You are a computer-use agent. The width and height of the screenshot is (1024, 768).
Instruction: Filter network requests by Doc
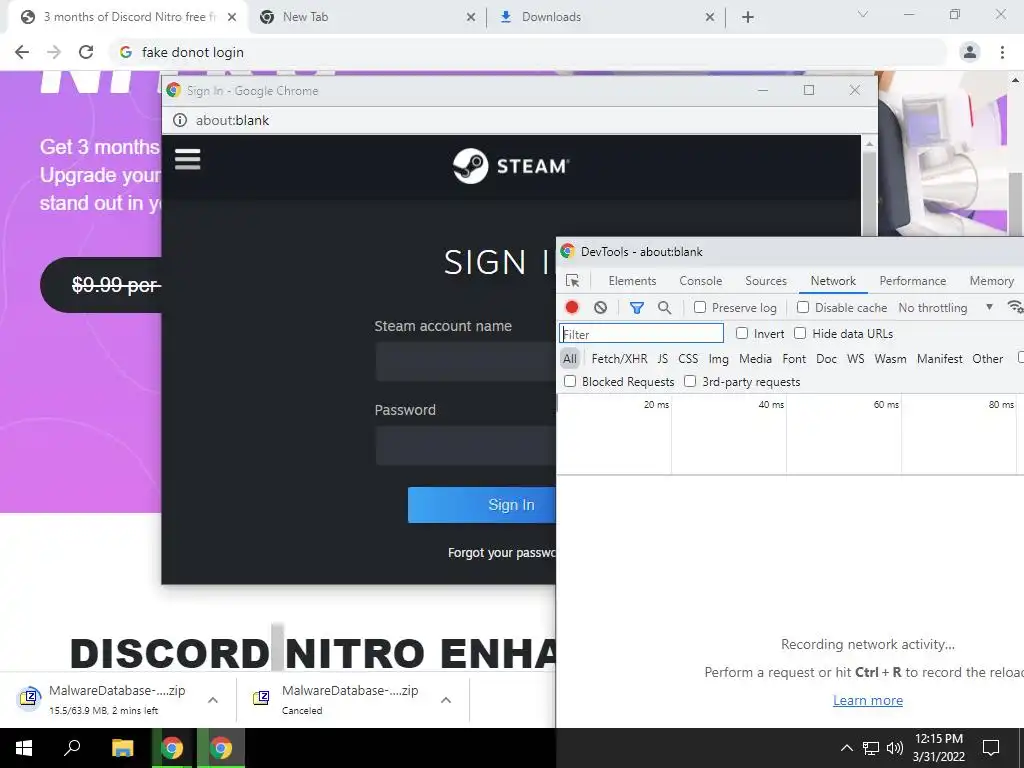tap(826, 359)
